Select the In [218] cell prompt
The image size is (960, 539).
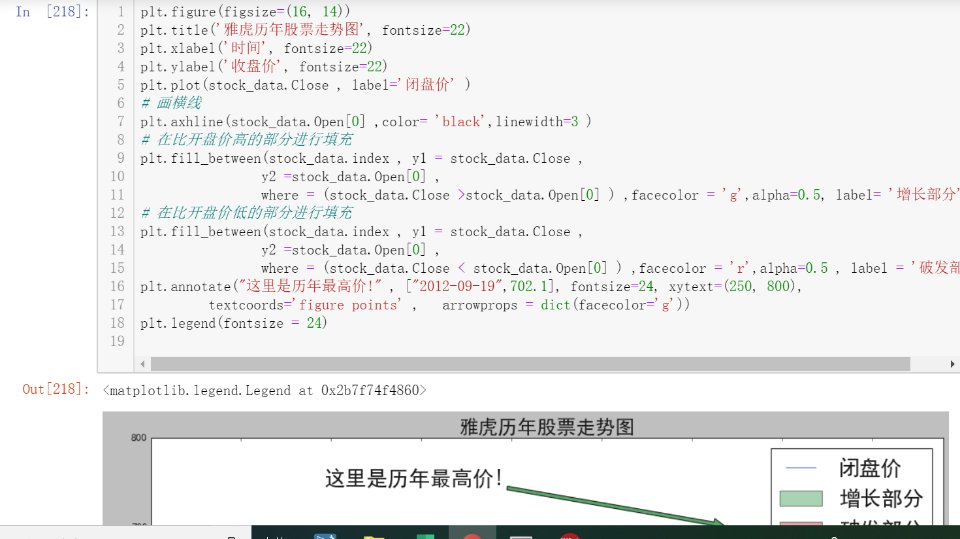click(x=53, y=12)
